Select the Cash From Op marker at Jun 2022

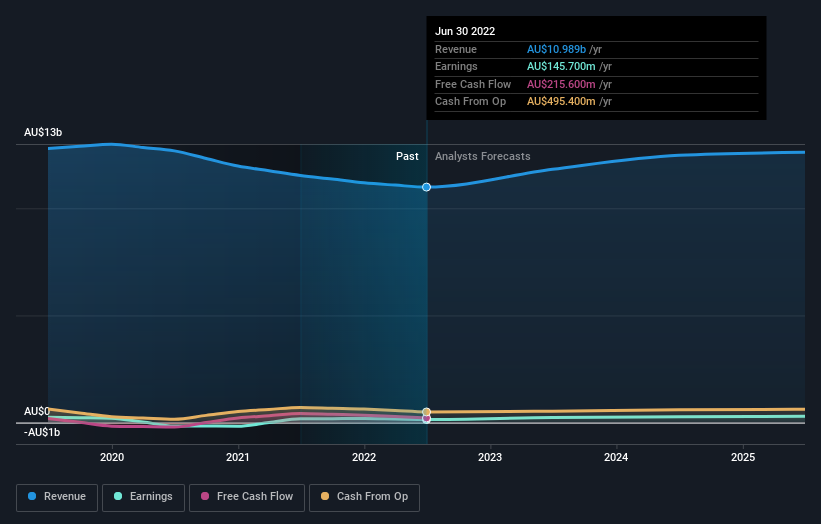(427, 412)
